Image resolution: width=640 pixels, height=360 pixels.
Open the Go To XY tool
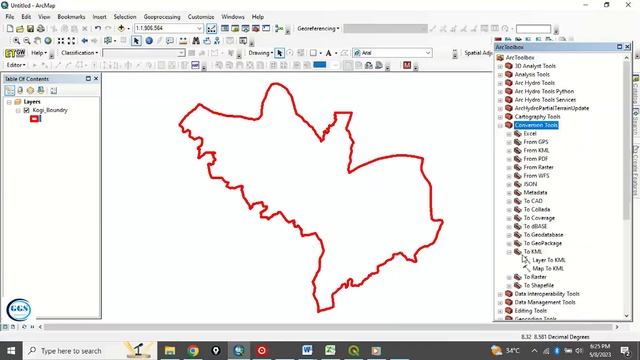217,41
